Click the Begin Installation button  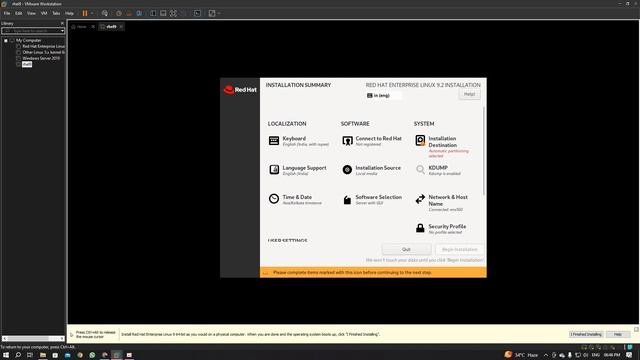[459, 249]
